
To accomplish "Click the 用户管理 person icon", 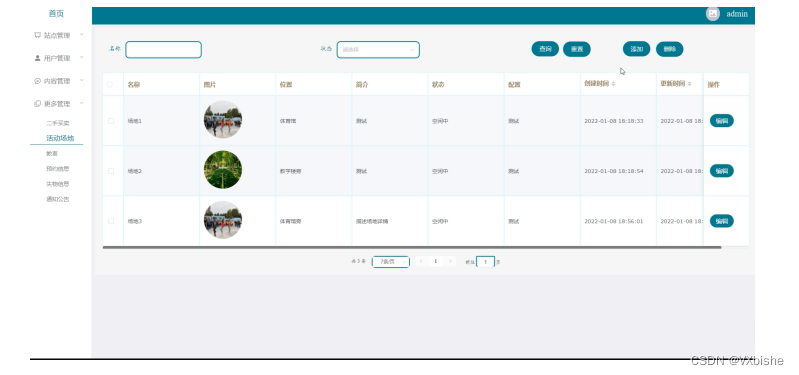I will pos(37,58).
